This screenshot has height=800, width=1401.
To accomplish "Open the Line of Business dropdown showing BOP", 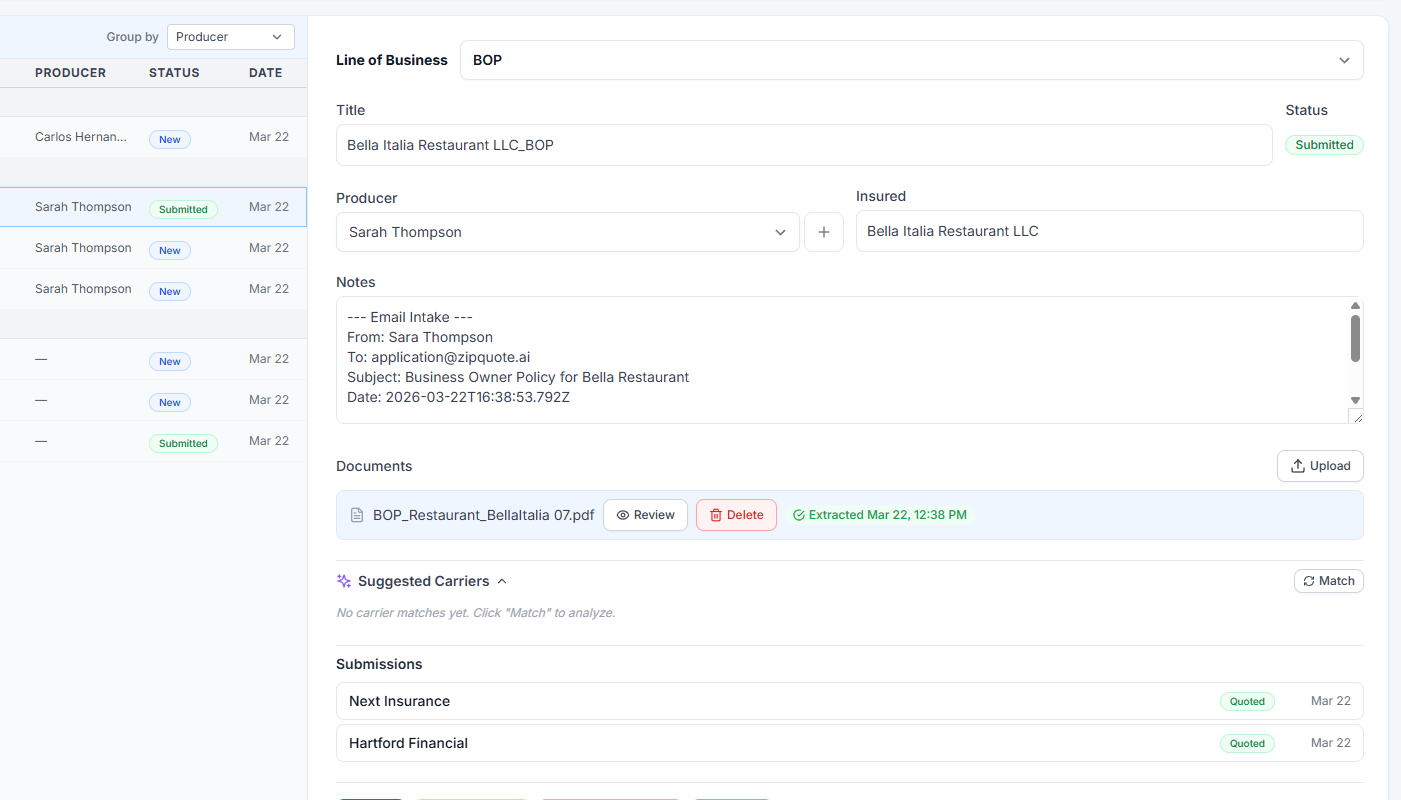I will 910,60.
